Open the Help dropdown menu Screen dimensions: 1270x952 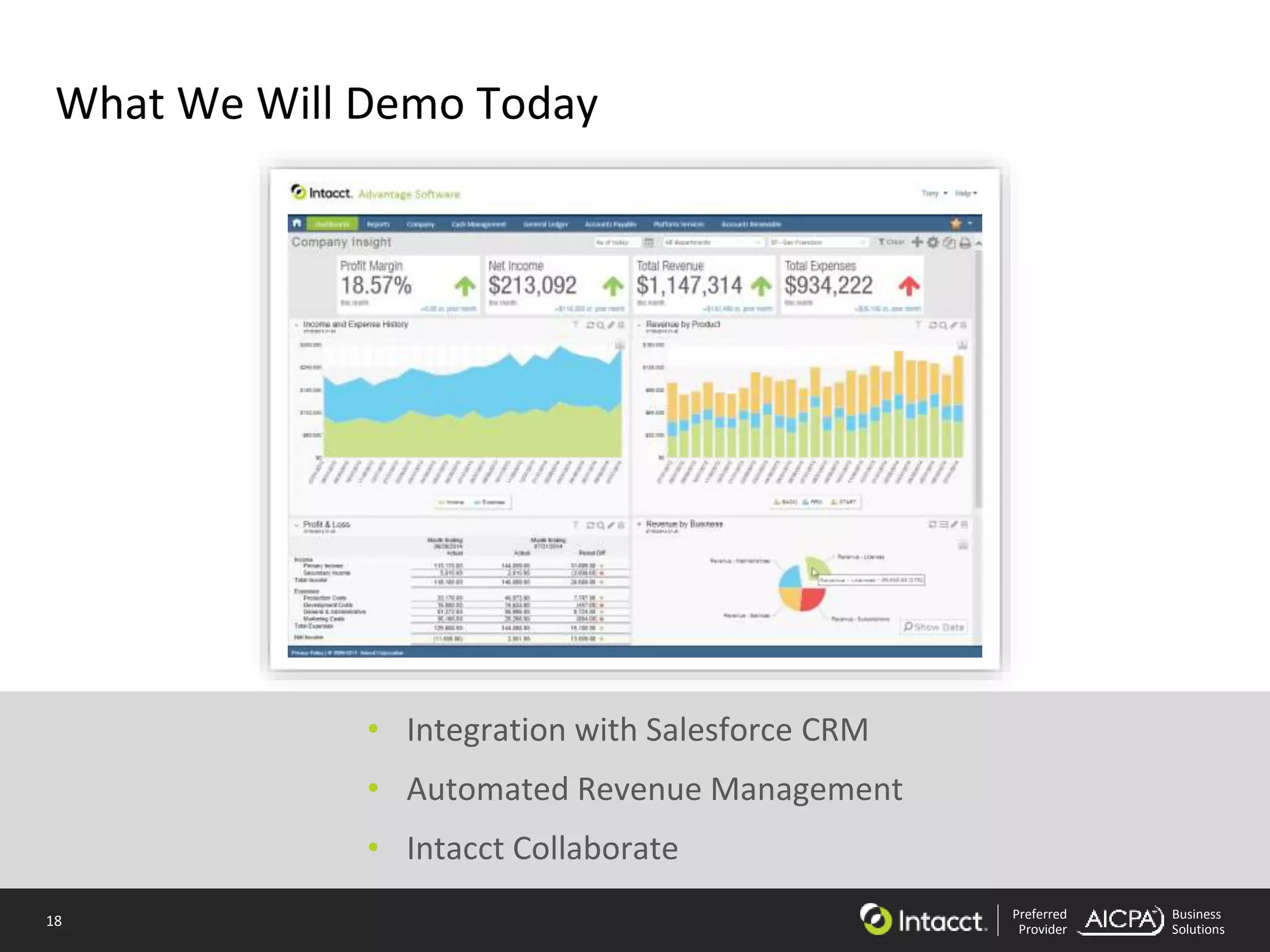pyautogui.click(x=966, y=193)
